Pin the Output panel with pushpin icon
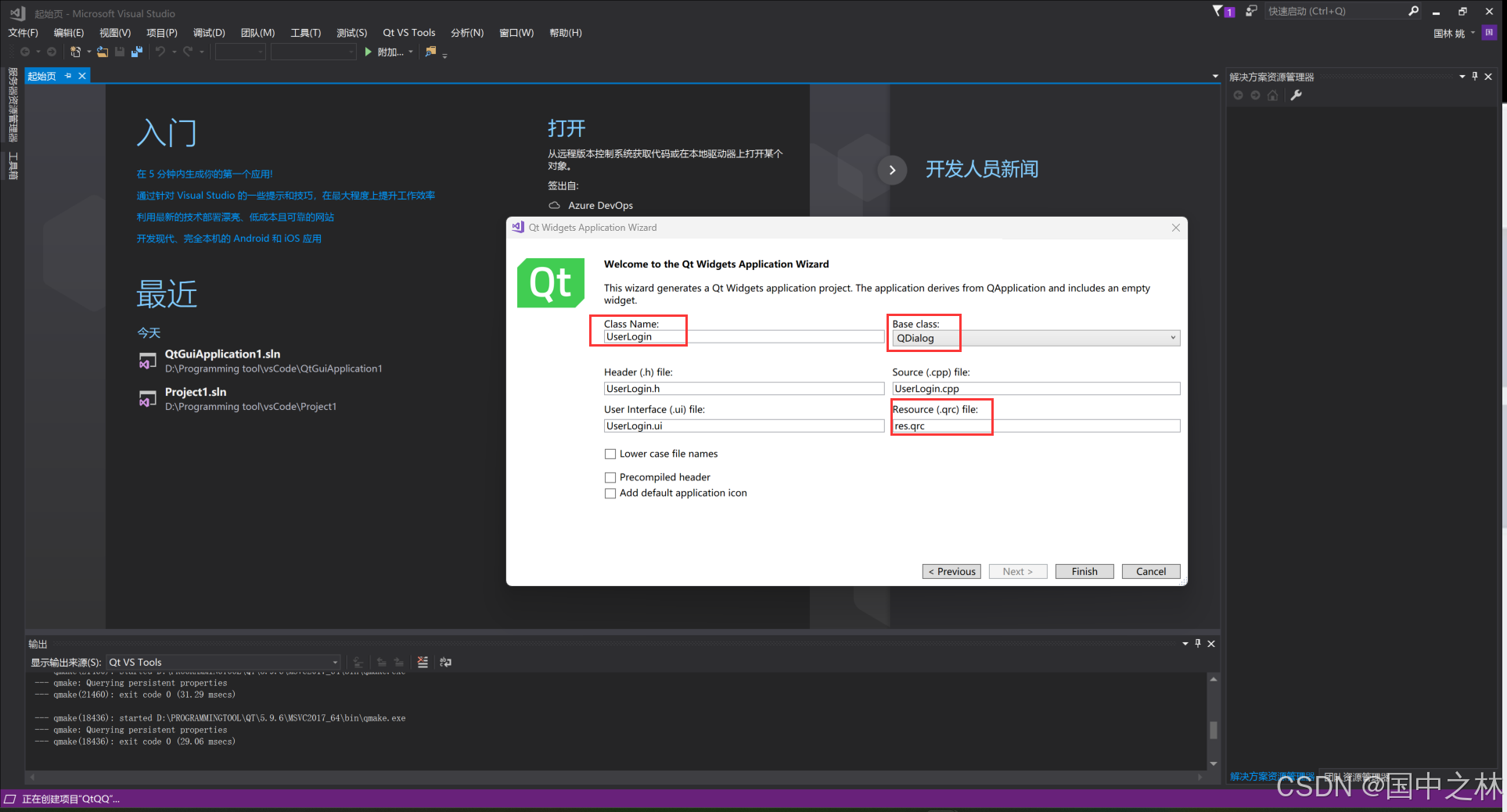 tap(1198, 643)
